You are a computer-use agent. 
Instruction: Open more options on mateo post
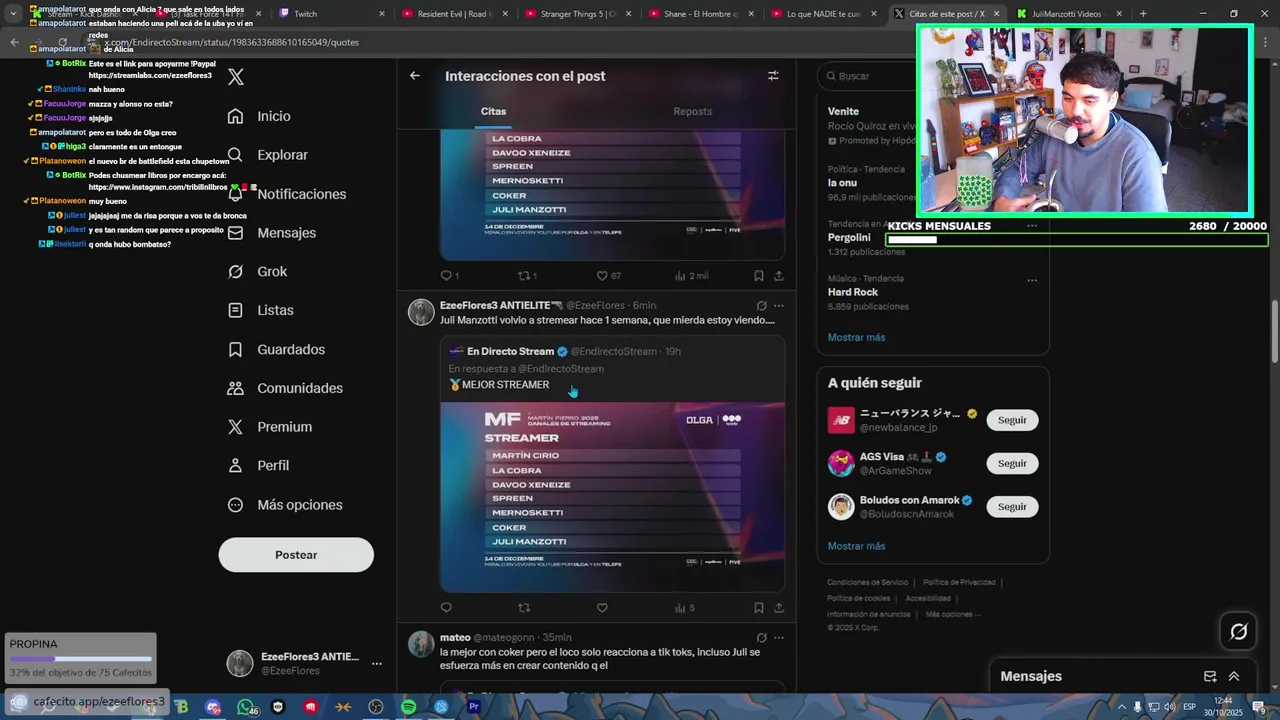tap(779, 638)
